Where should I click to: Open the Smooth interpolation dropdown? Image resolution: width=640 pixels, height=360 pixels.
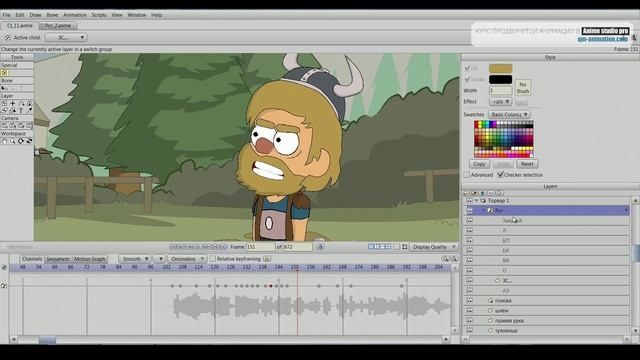(135, 259)
